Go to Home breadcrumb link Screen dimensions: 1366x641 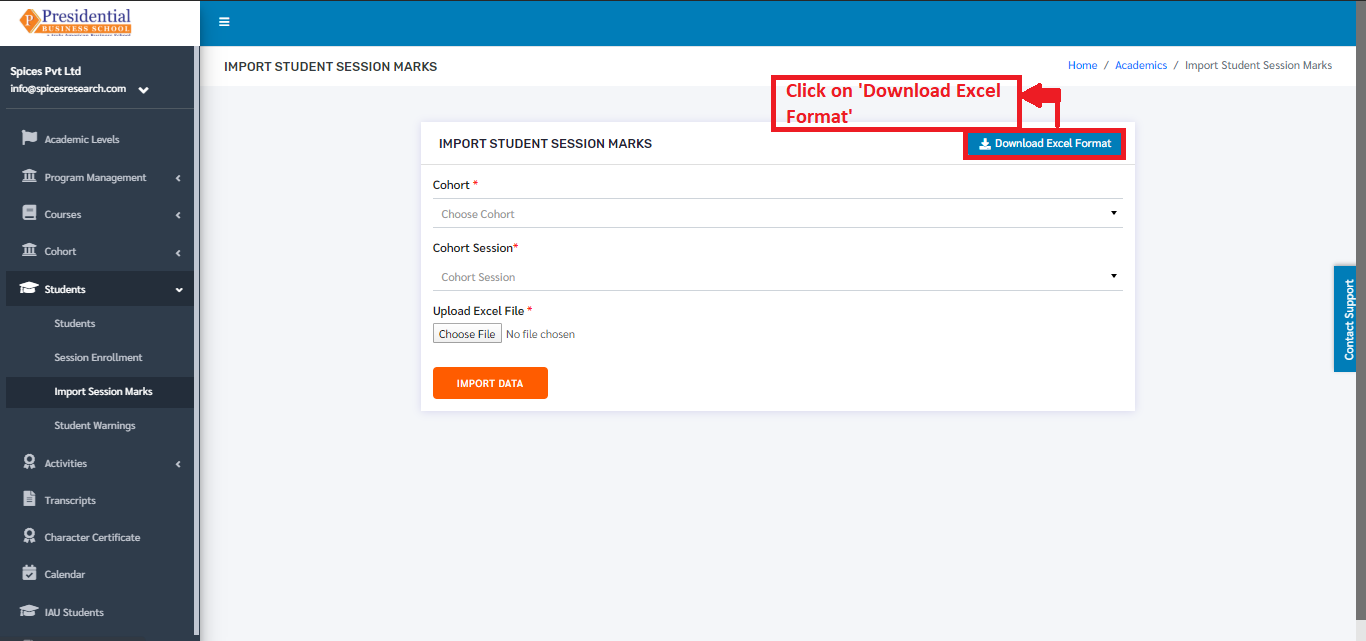coord(1082,65)
